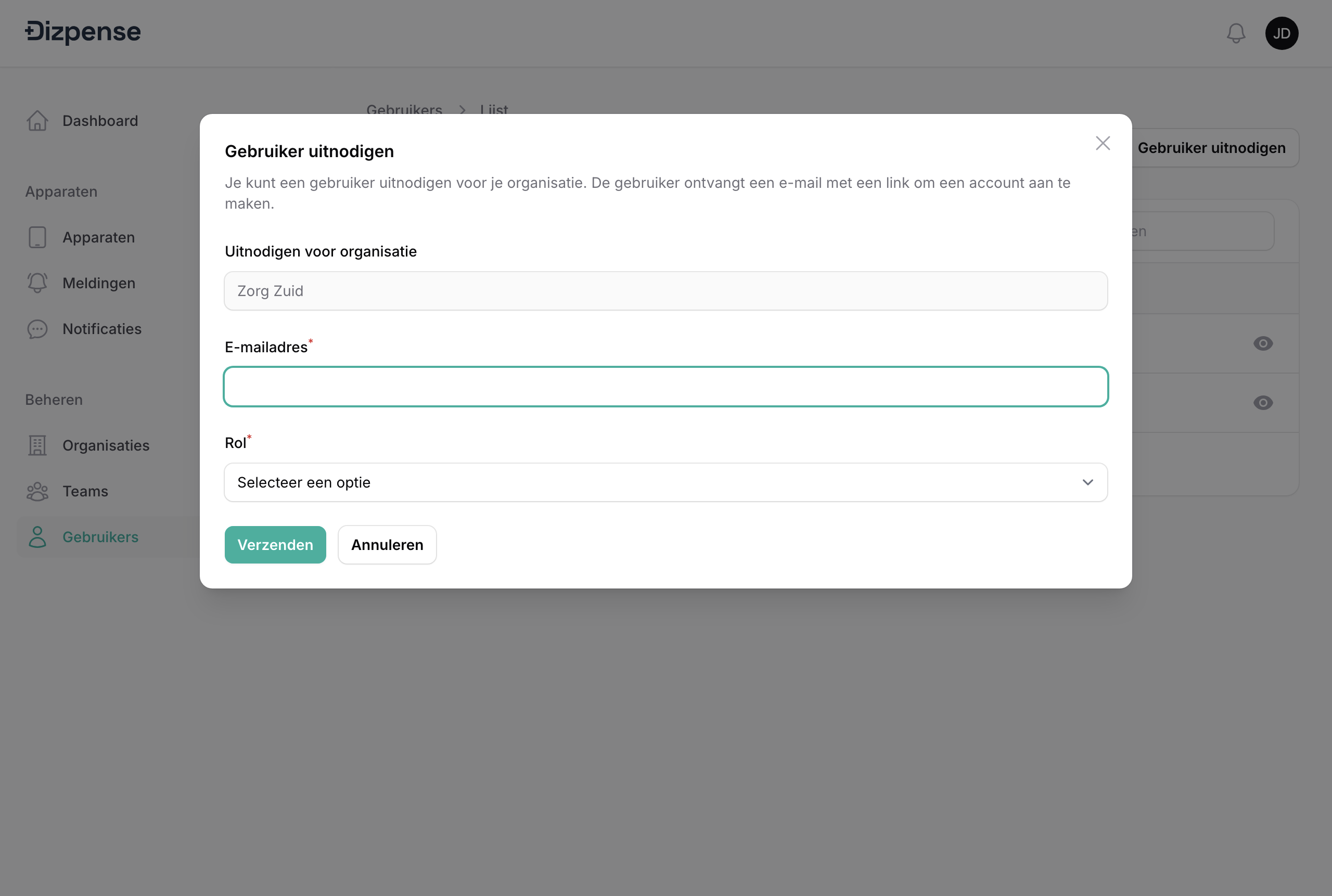Close the Gebruiker uitnodigen dialog

click(x=1103, y=144)
